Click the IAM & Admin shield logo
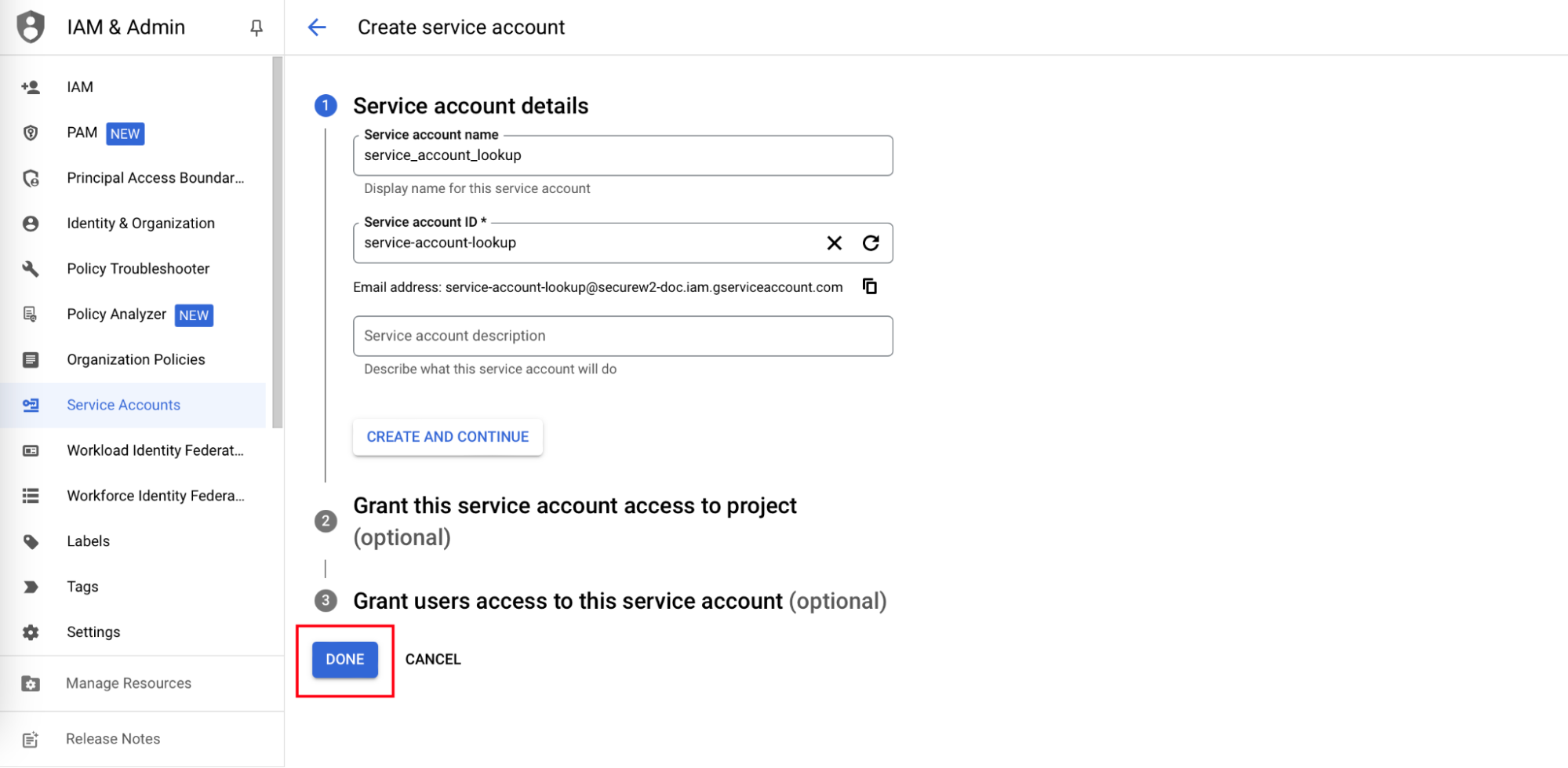Image resolution: width=1568 pixels, height=768 pixels. (x=31, y=27)
